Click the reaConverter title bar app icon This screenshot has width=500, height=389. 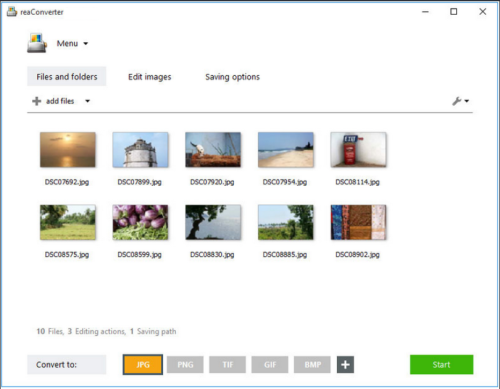coord(12,12)
